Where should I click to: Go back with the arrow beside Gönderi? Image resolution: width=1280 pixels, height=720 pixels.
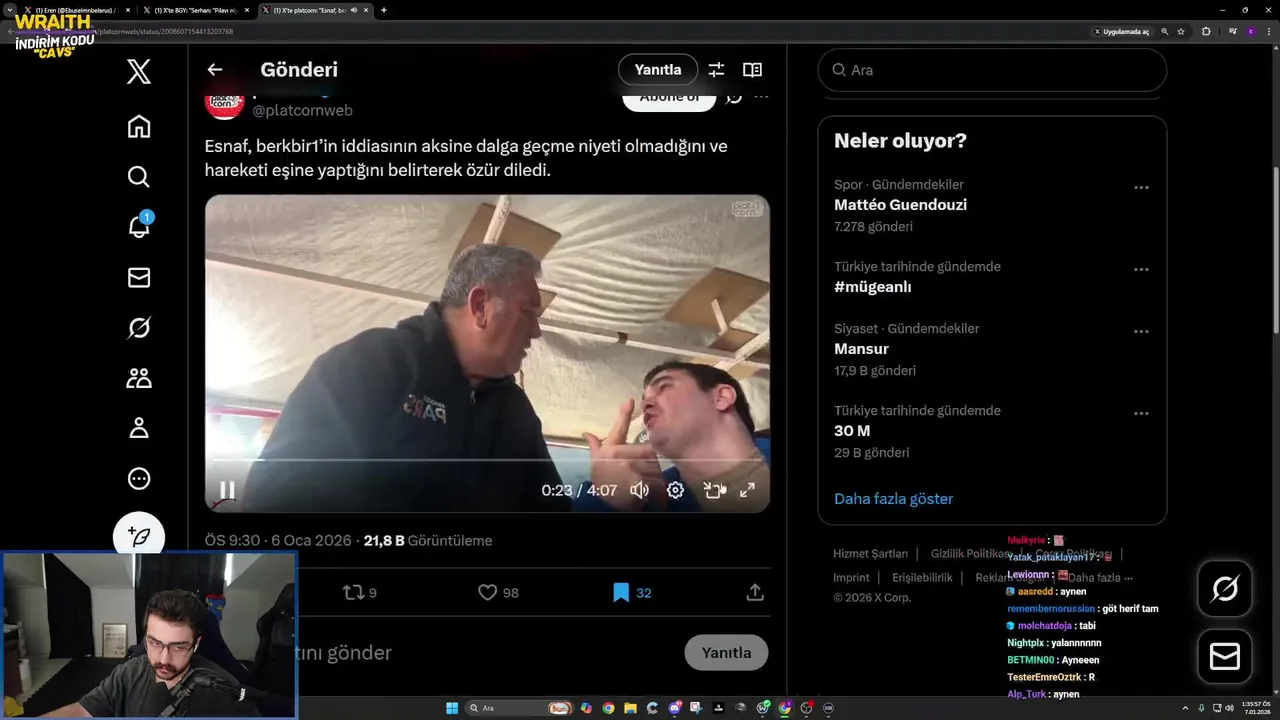tap(215, 70)
